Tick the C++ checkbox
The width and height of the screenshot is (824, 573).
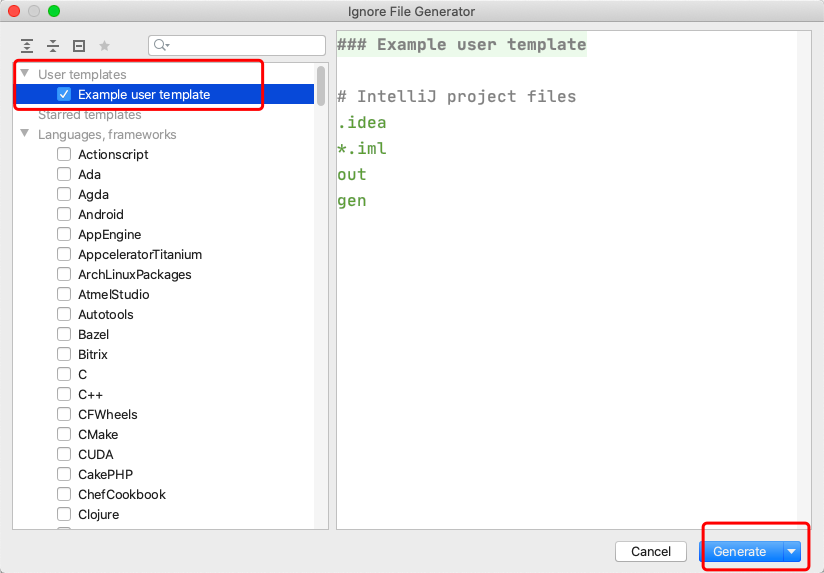point(64,394)
